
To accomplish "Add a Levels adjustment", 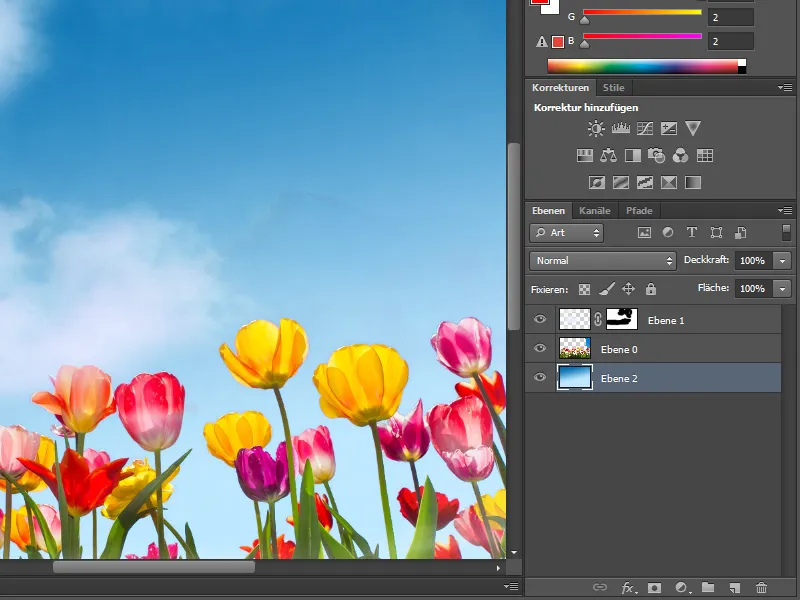I will coord(620,128).
